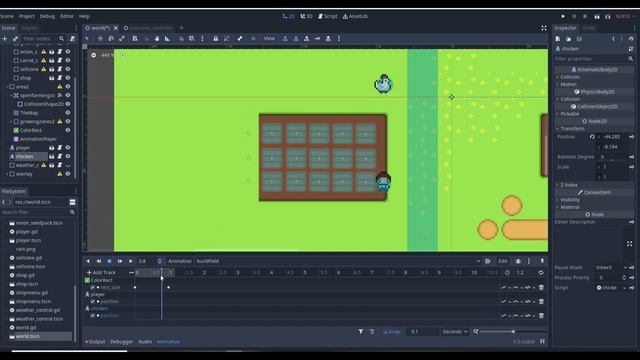Select the Rotate Mode tool

tap(111, 38)
